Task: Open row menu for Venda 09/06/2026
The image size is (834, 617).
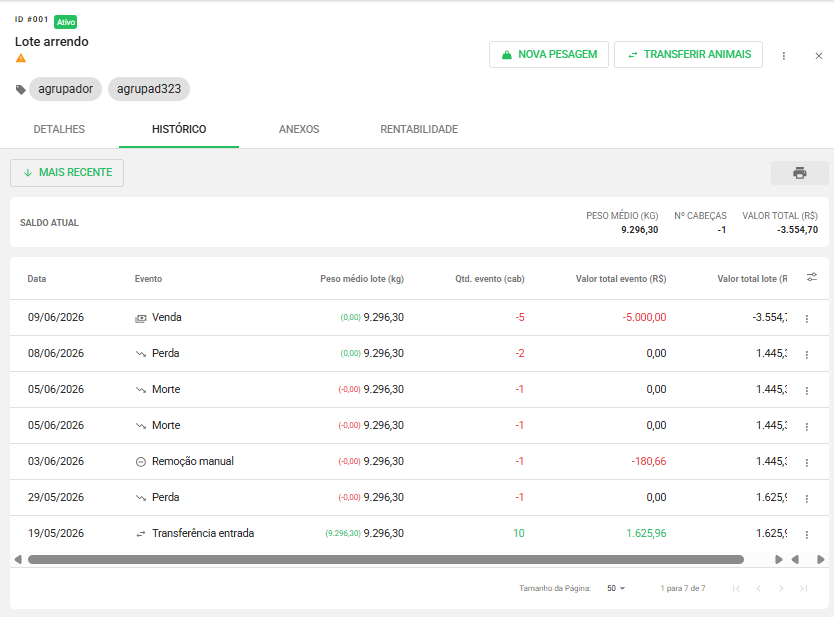Action: pos(807,318)
